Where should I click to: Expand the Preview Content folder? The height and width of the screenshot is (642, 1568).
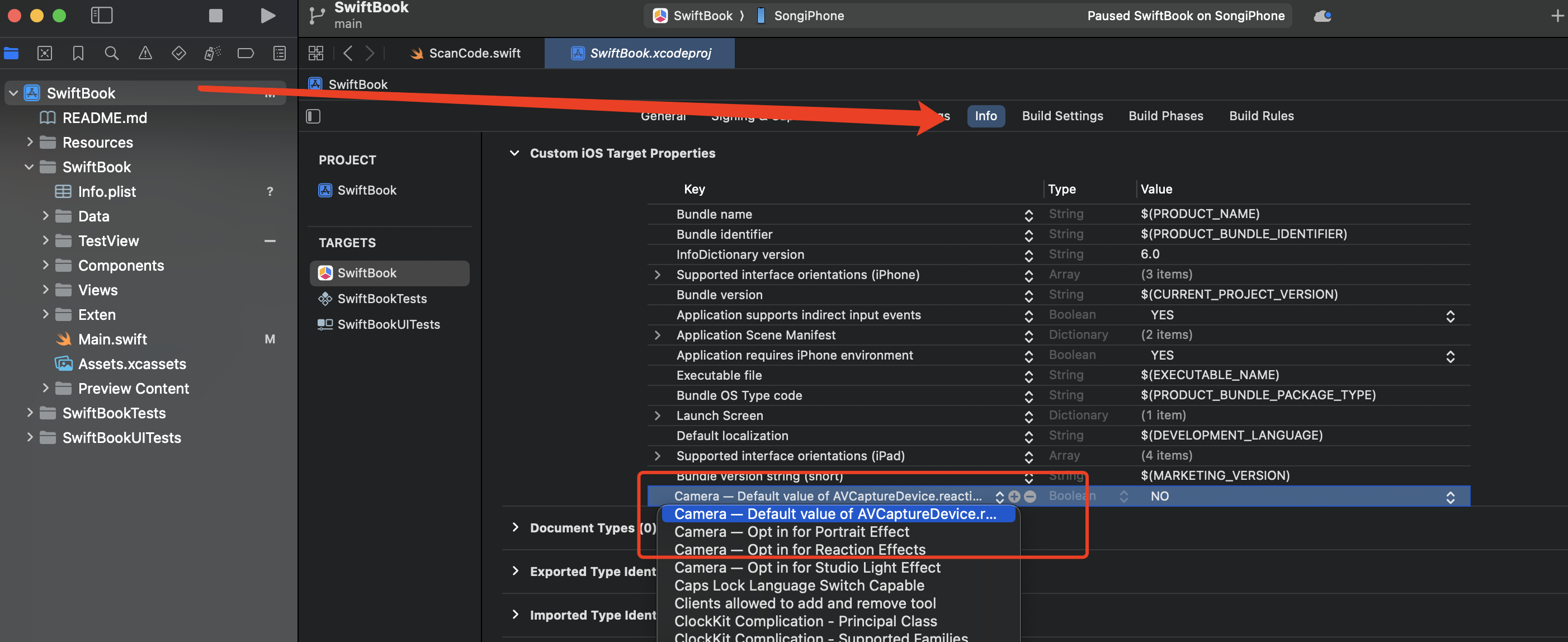click(x=45, y=388)
